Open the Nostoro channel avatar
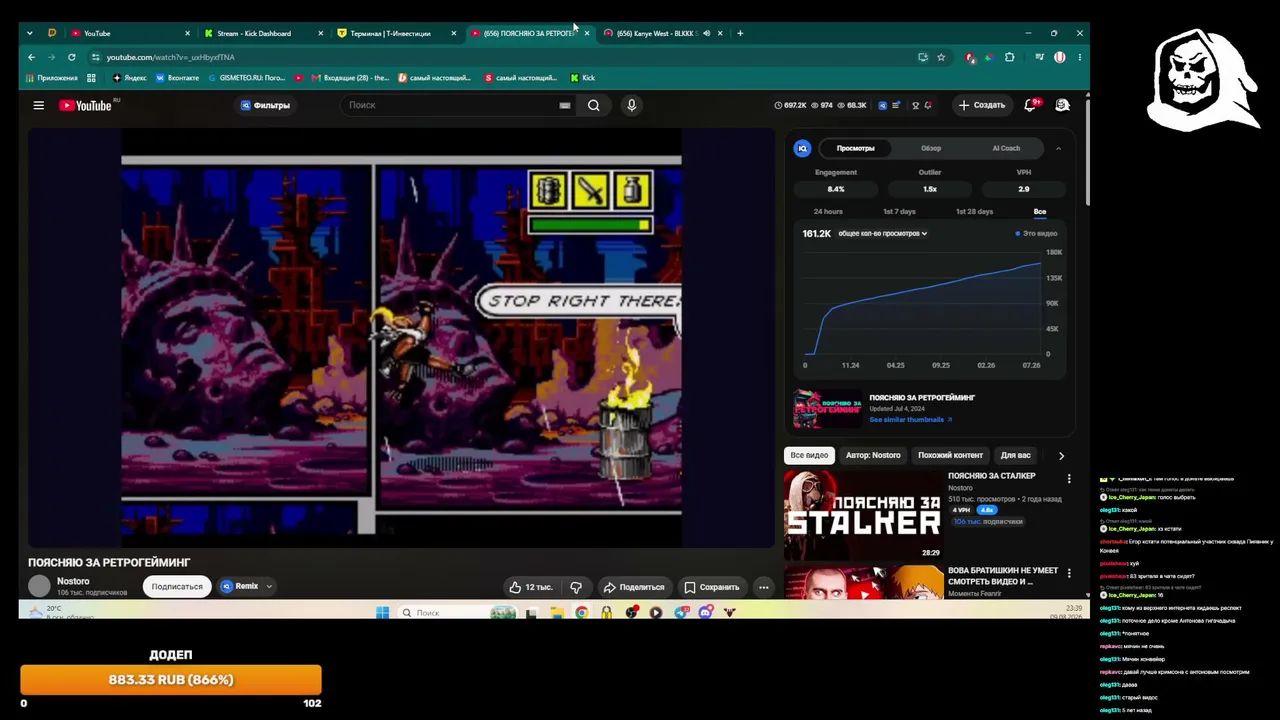 [x=39, y=586]
